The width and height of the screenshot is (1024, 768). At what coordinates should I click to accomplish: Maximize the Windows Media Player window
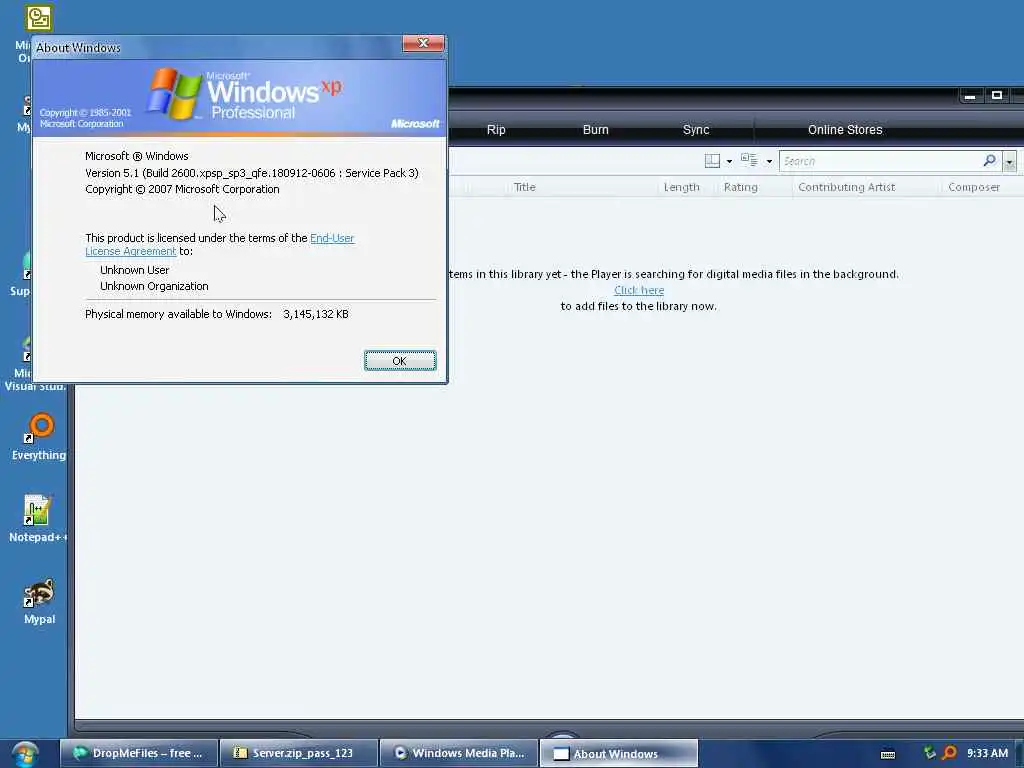click(997, 96)
